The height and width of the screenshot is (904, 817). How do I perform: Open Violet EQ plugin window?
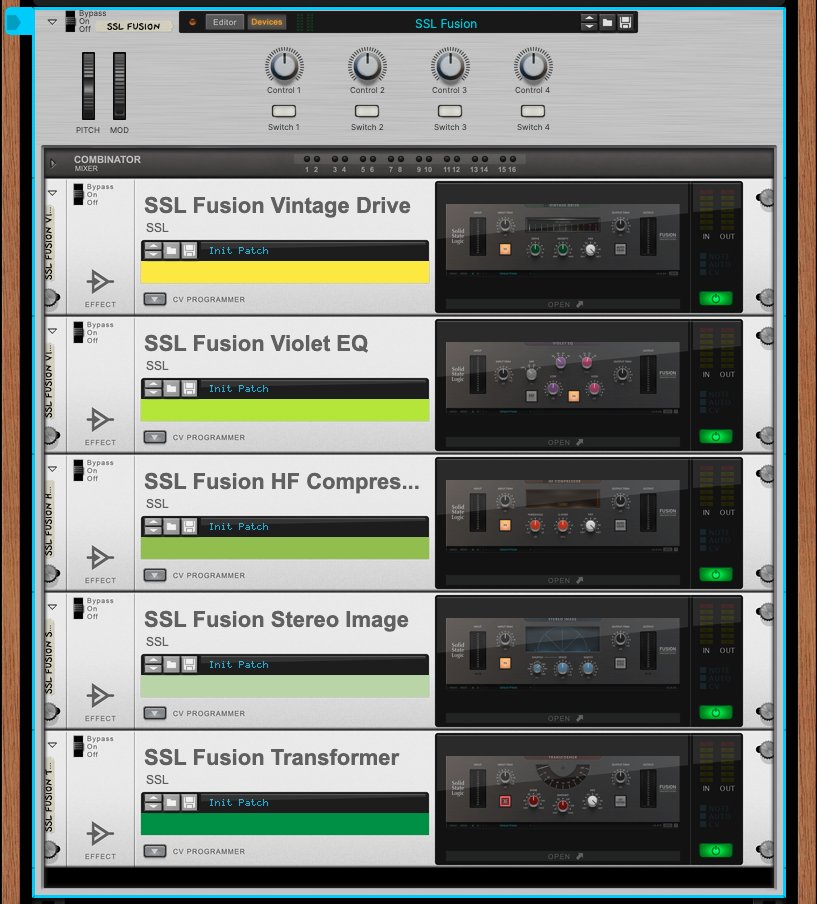[x=563, y=442]
